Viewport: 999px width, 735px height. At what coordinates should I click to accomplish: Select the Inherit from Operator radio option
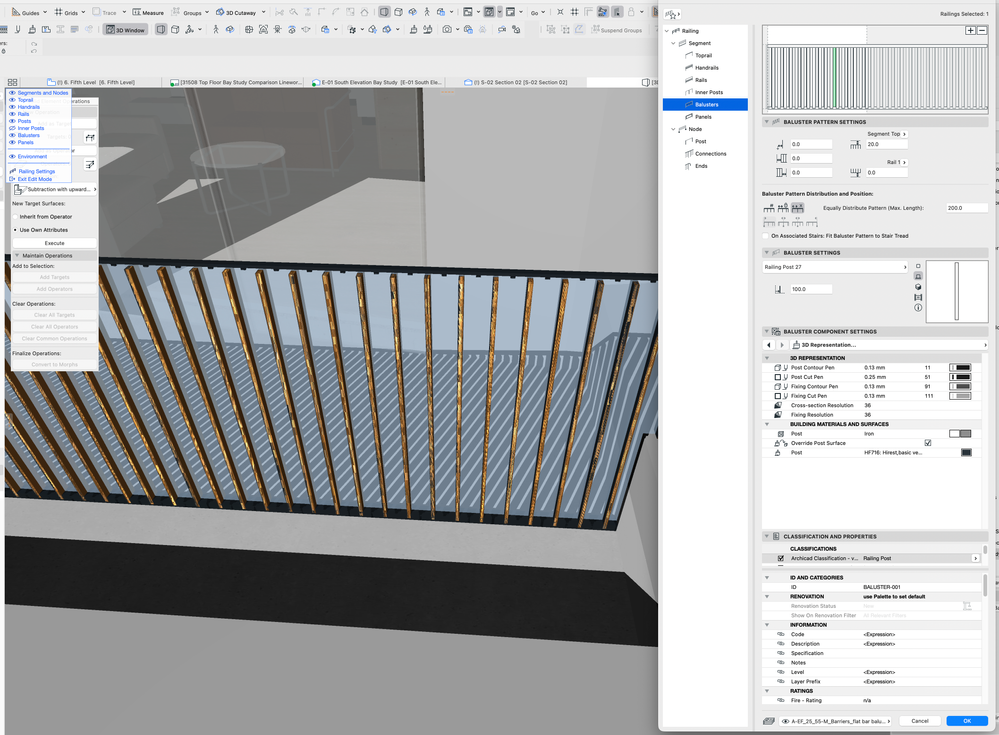[15, 217]
